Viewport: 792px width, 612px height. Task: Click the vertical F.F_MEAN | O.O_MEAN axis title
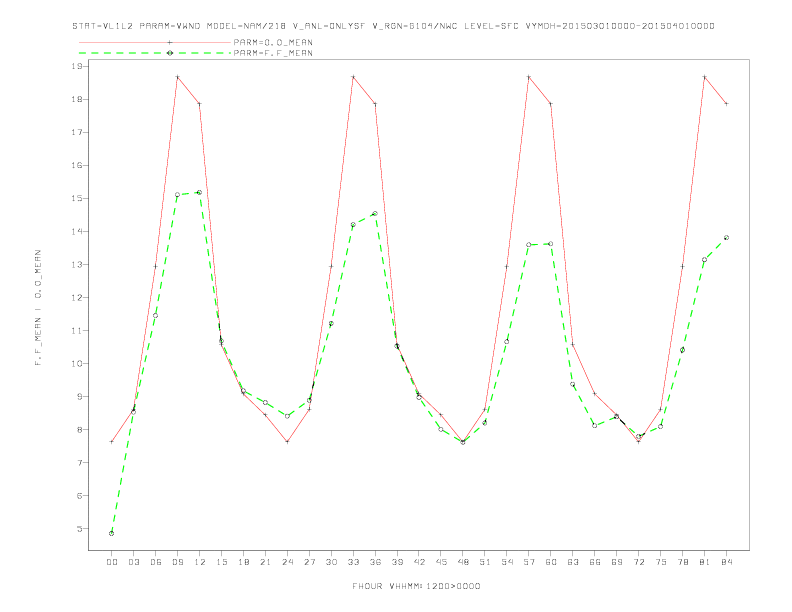(38, 308)
